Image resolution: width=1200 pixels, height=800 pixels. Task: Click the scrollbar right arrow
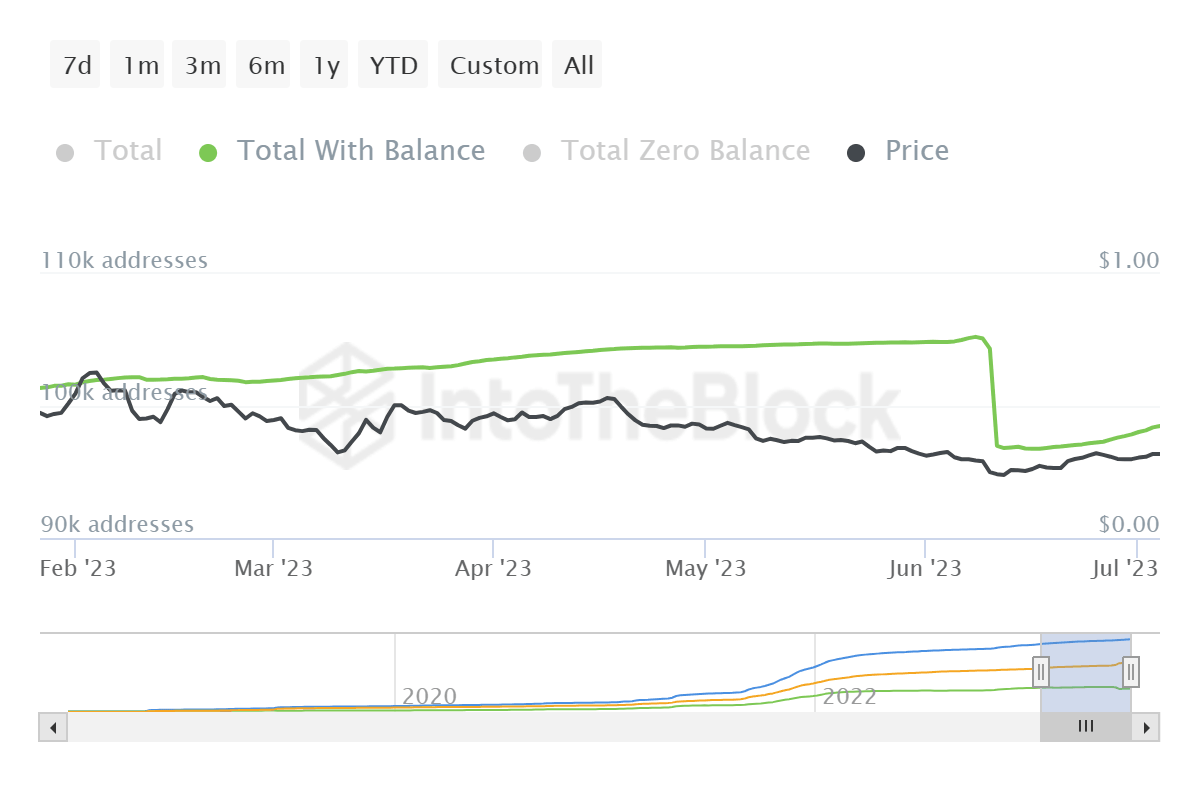coord(1147,727)
